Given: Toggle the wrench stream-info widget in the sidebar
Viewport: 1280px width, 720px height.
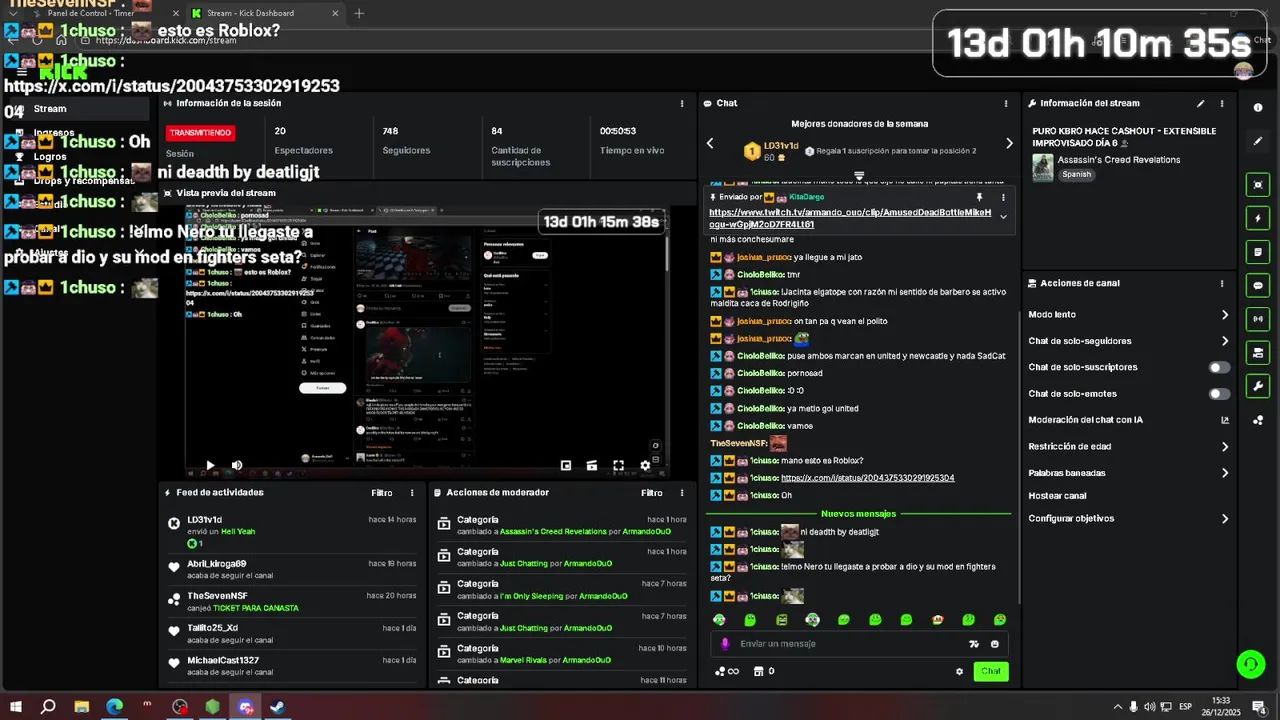Looking at the screenshot, I should [1258, 386].
